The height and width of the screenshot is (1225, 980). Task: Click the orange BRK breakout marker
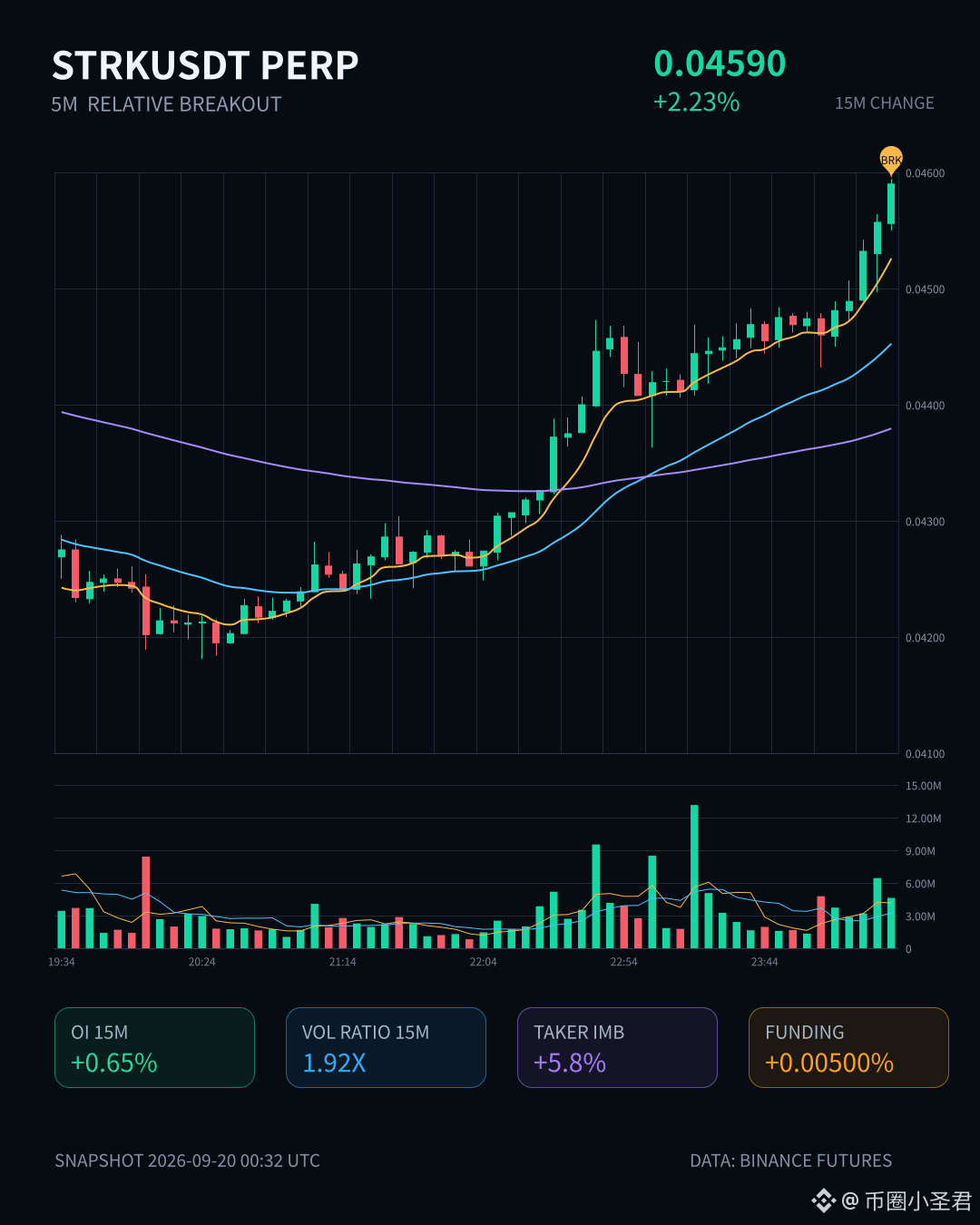pos(891,159)
